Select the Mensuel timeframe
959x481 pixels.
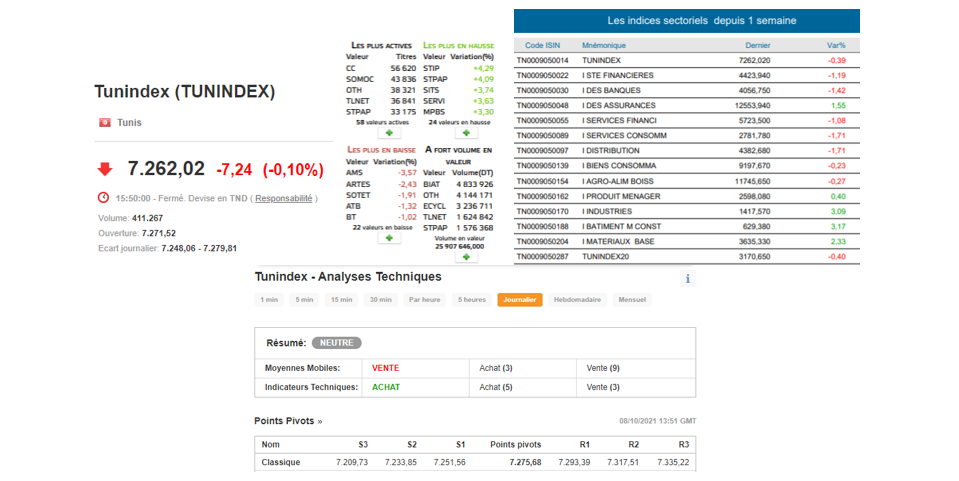click(632, 300)
